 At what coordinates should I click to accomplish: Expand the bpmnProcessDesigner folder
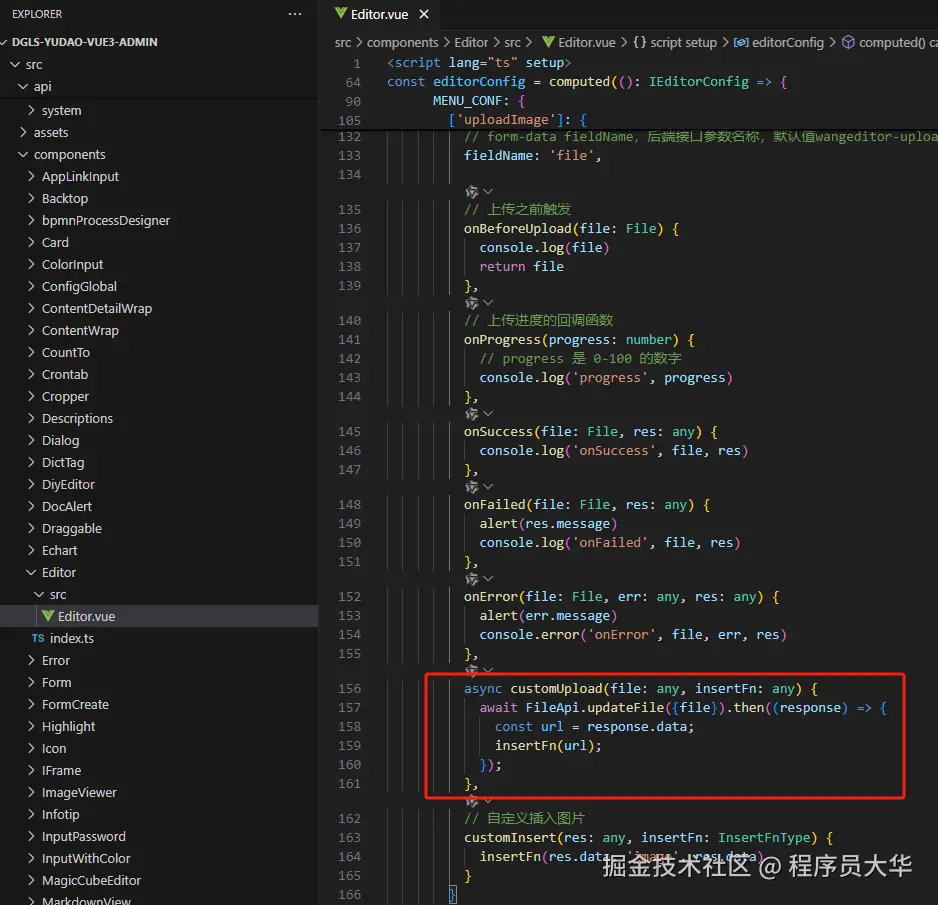31,220
